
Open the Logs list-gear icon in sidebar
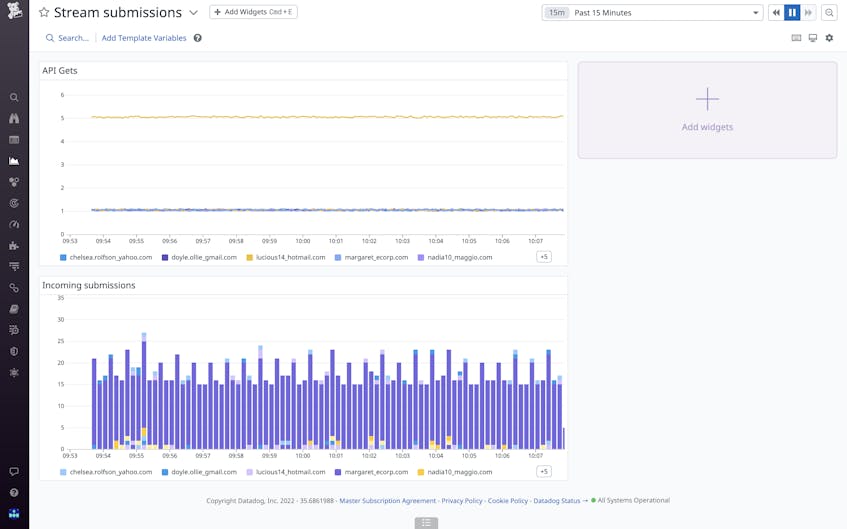point(14,330)
